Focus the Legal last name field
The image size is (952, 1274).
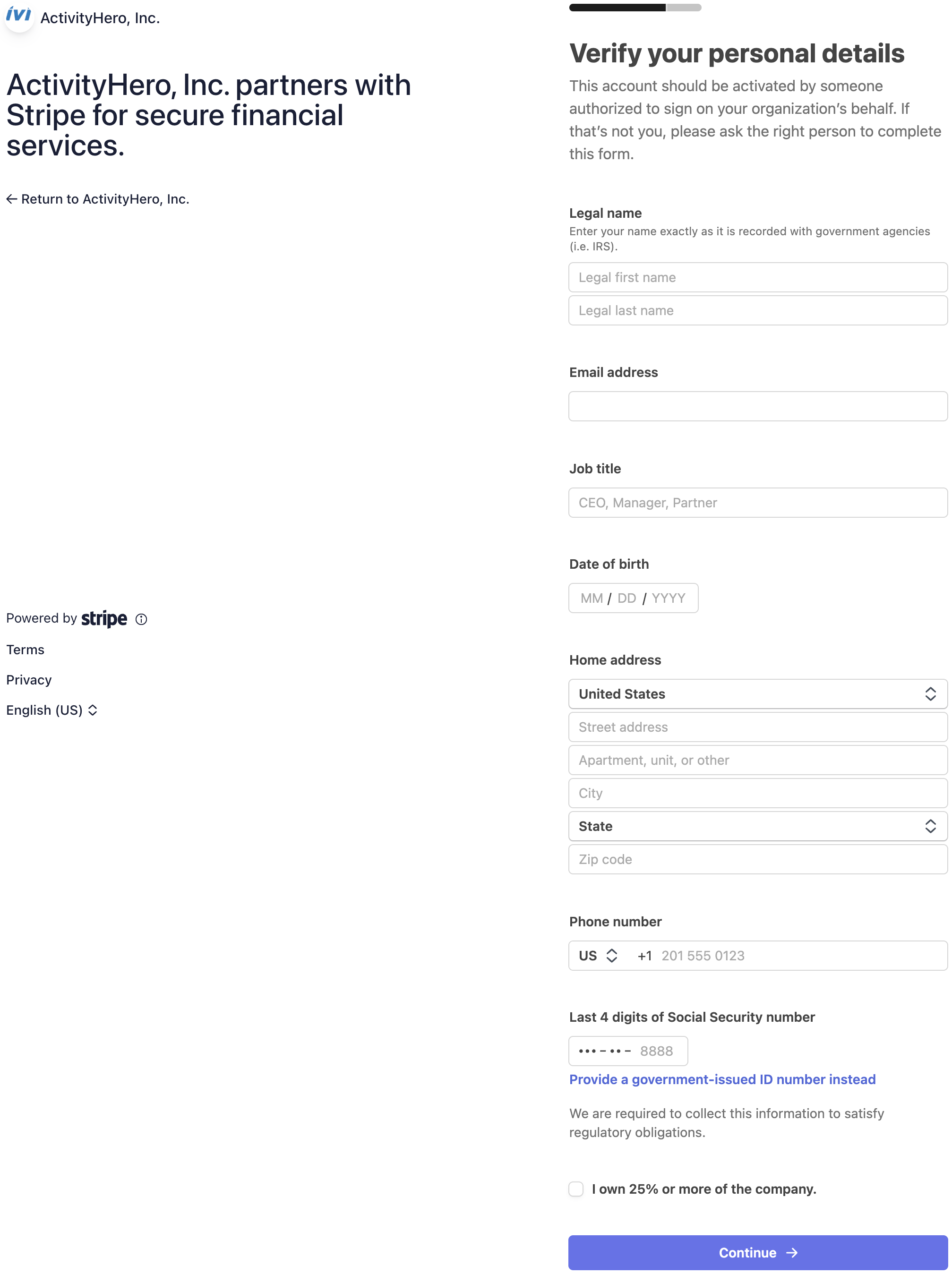758,310
